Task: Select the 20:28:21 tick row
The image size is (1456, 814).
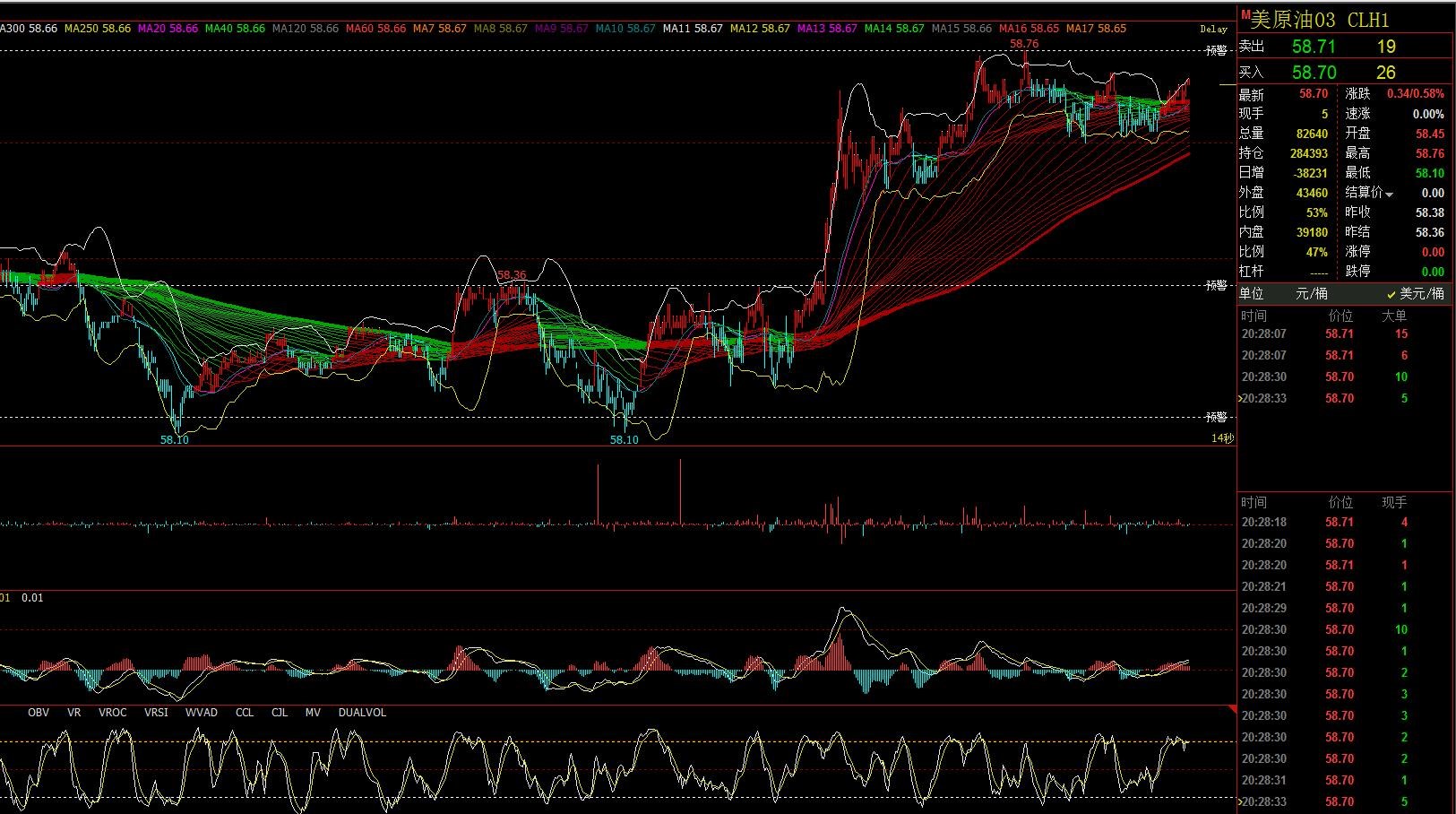Action: pos(1344,586)
